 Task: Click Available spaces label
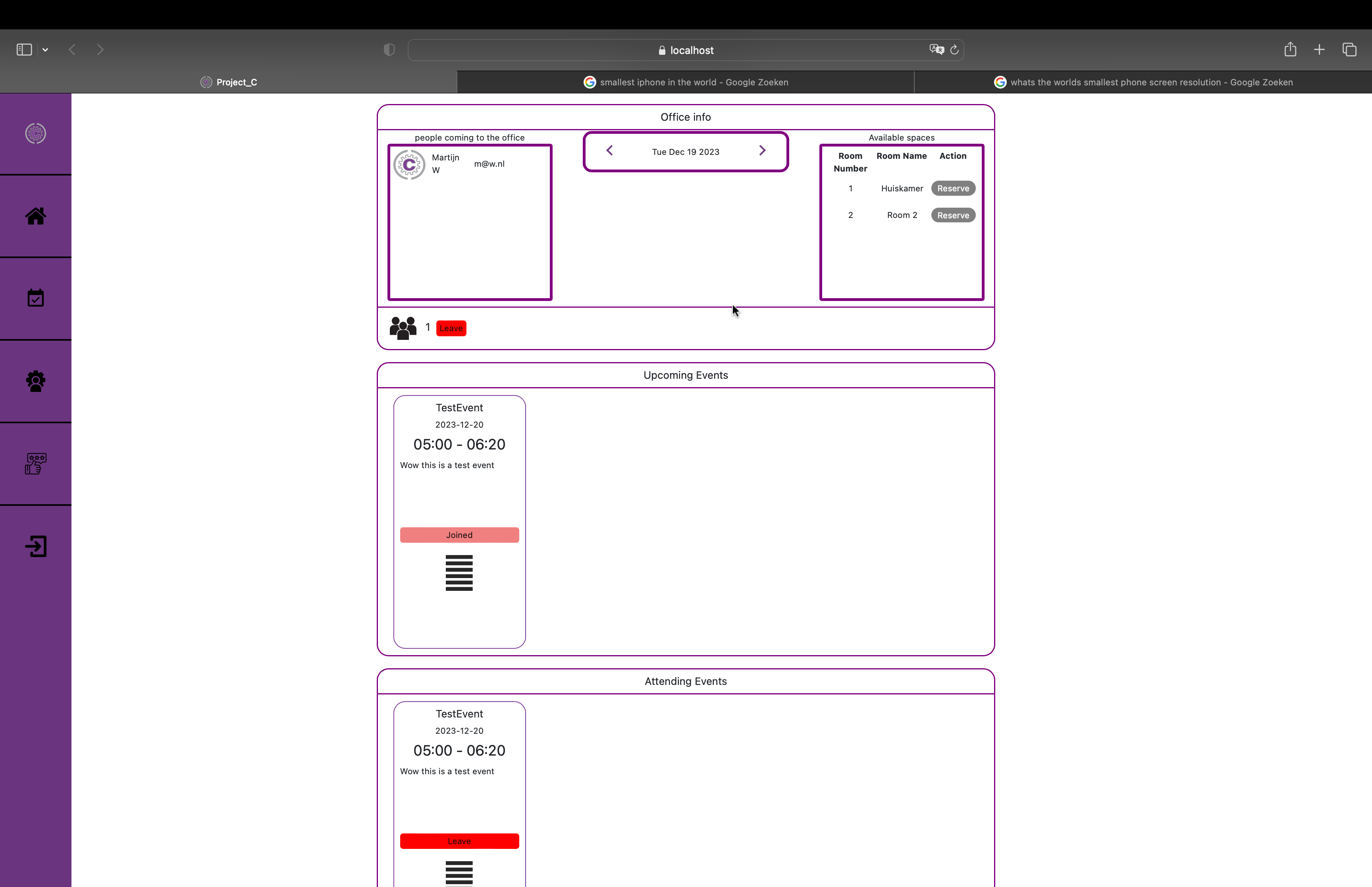(902, 138)
